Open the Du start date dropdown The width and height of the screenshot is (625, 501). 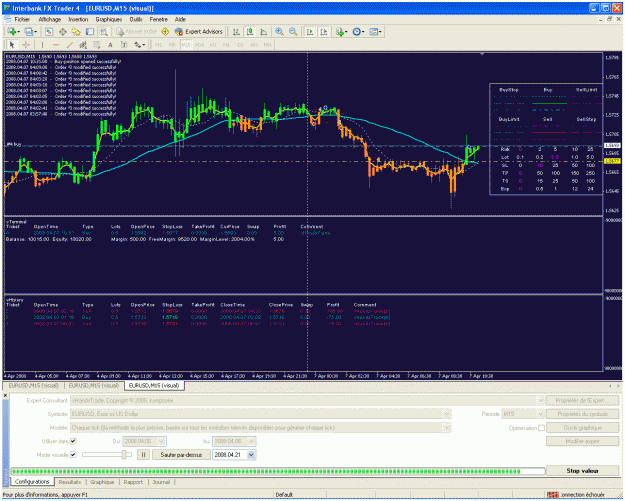(x=161, y=441)
